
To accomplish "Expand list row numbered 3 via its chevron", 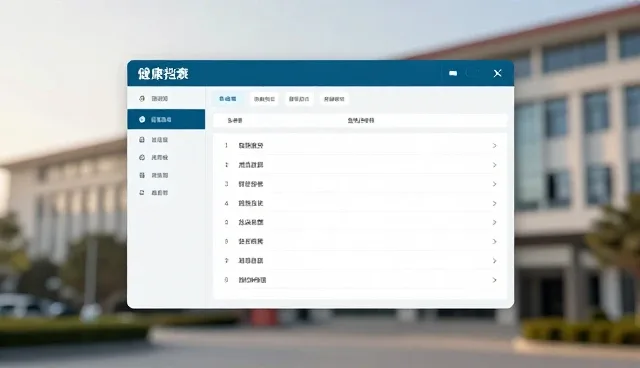I will (x=494, y=184).
